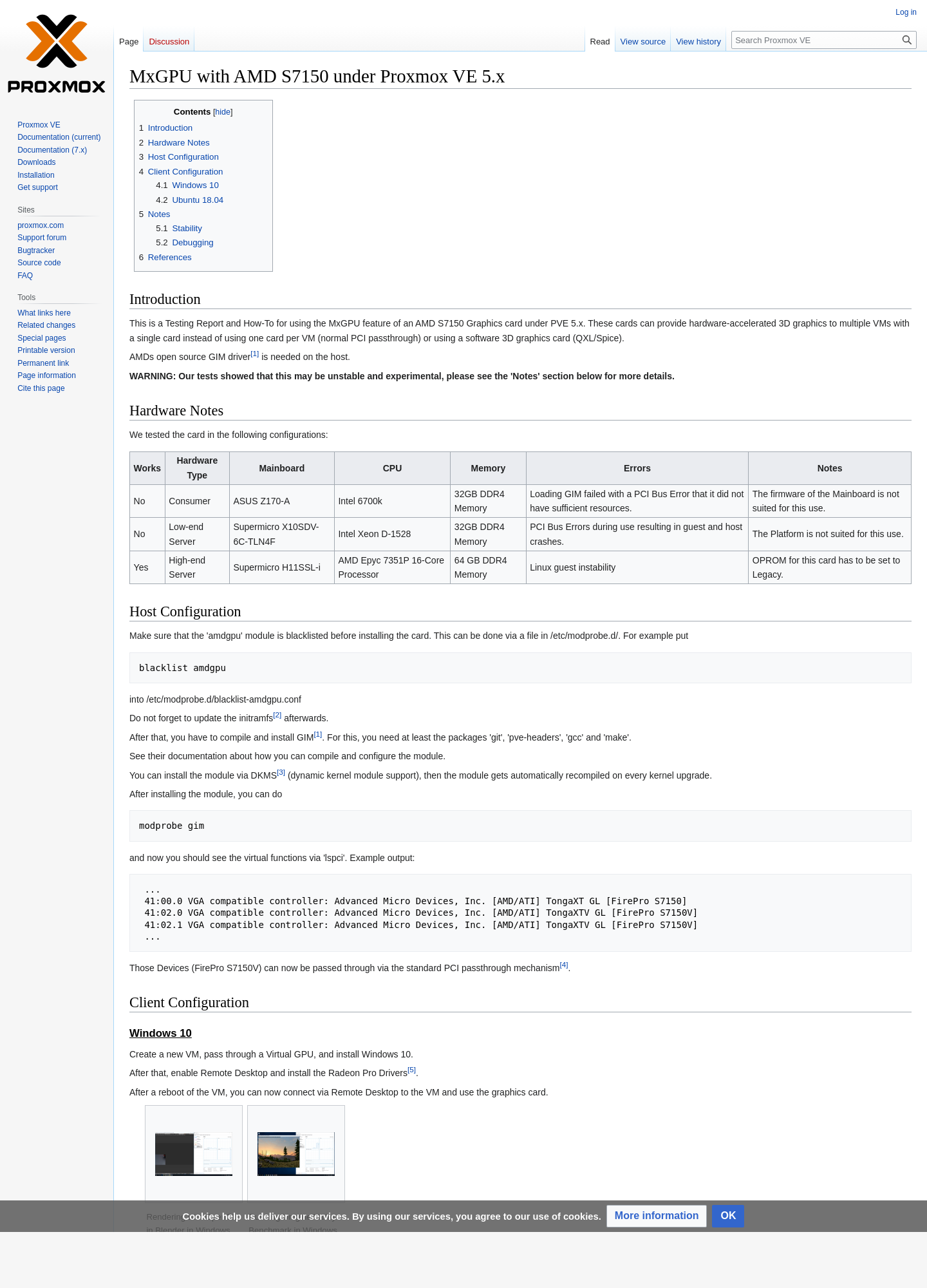Follow reference [1] after GIM driver in Introduction
This screenshot has width=927, height=1288.
tap(255, 354)
